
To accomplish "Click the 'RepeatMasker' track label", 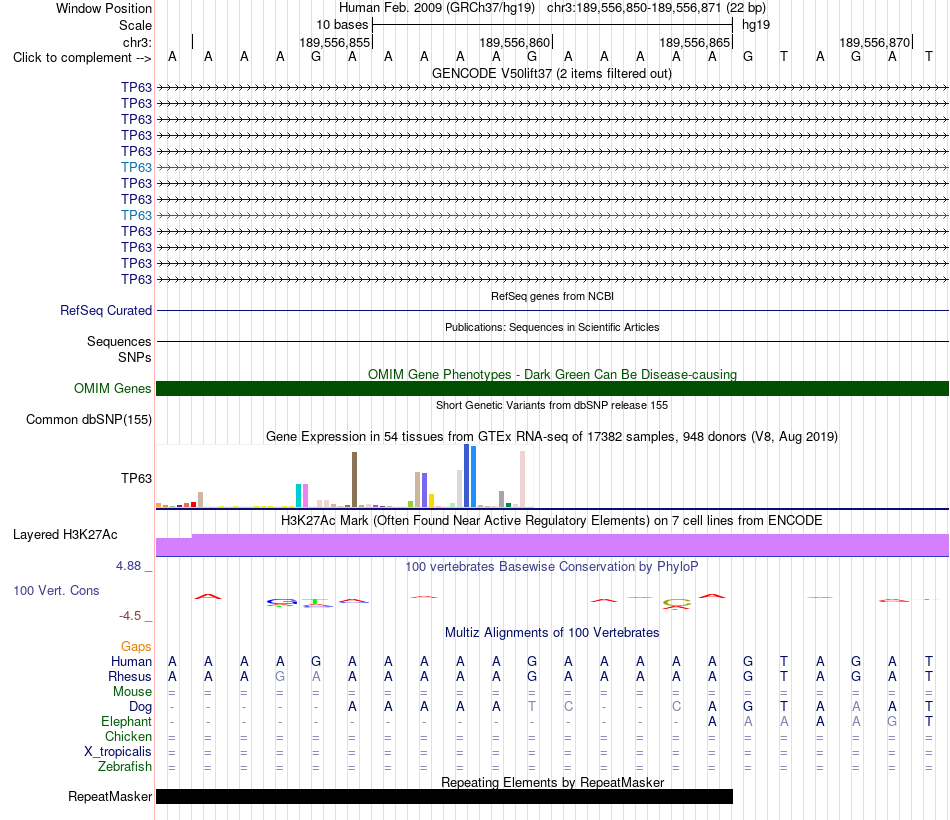I will [110, 796].
